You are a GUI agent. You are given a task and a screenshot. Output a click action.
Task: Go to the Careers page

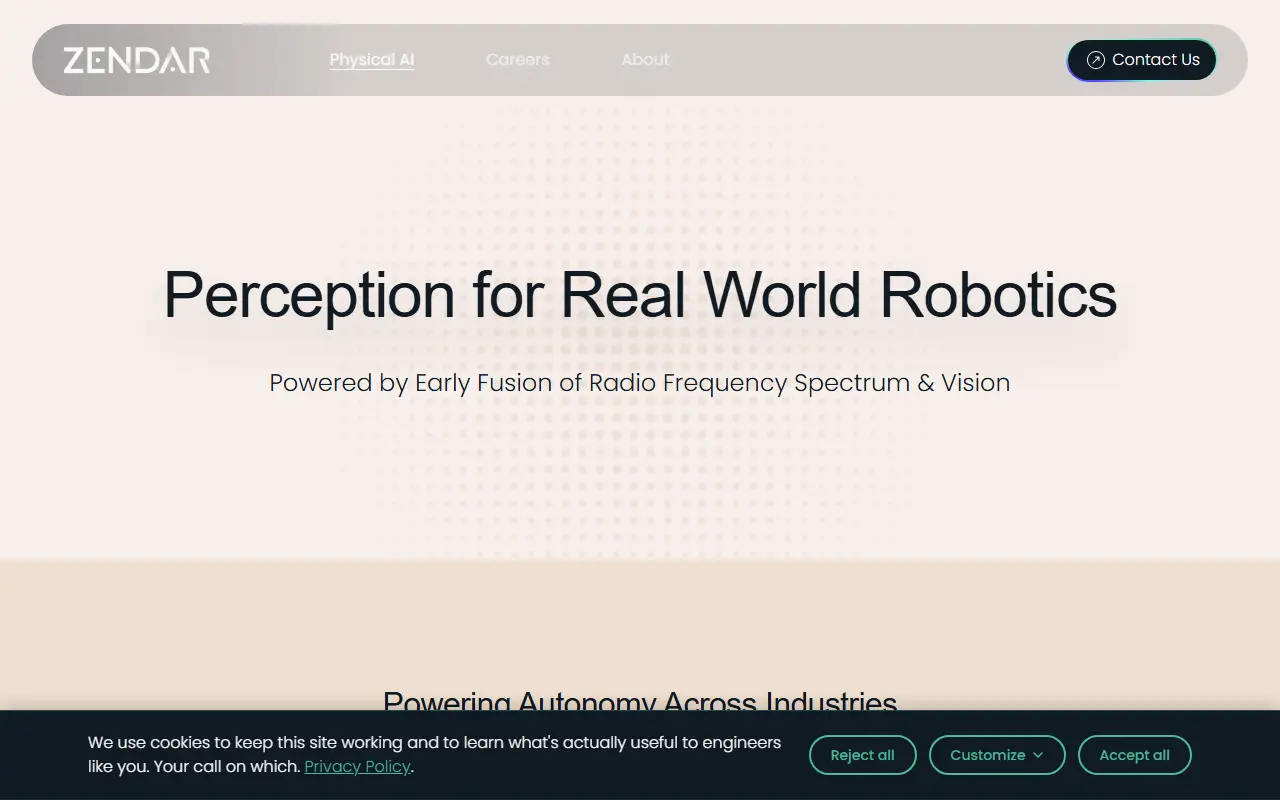[x=518, y=60]
